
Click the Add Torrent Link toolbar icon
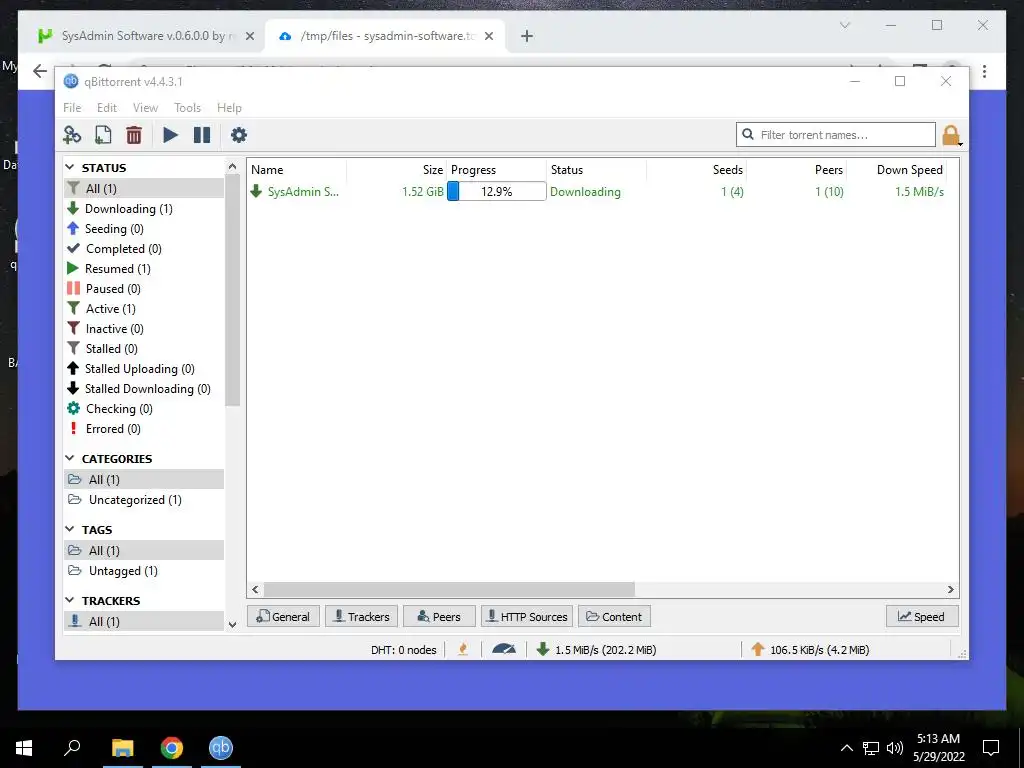point(72,135)
